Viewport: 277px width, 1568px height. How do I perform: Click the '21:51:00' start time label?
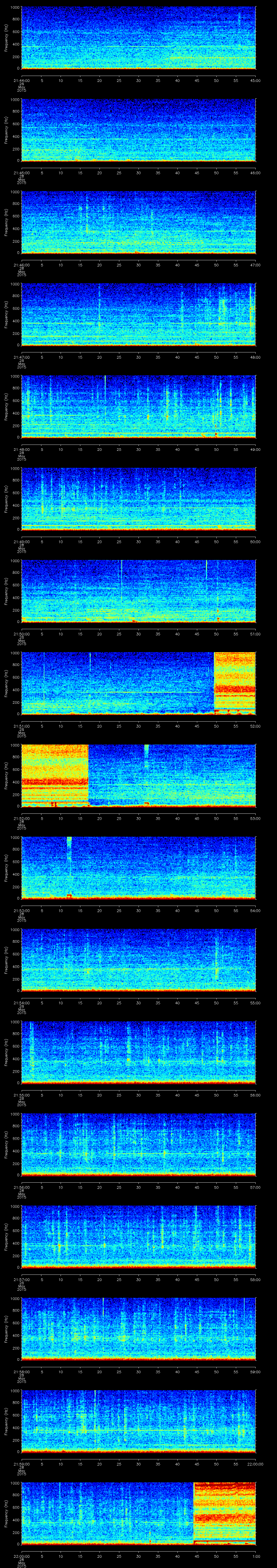pyautogui.click(x=21, y=726)
